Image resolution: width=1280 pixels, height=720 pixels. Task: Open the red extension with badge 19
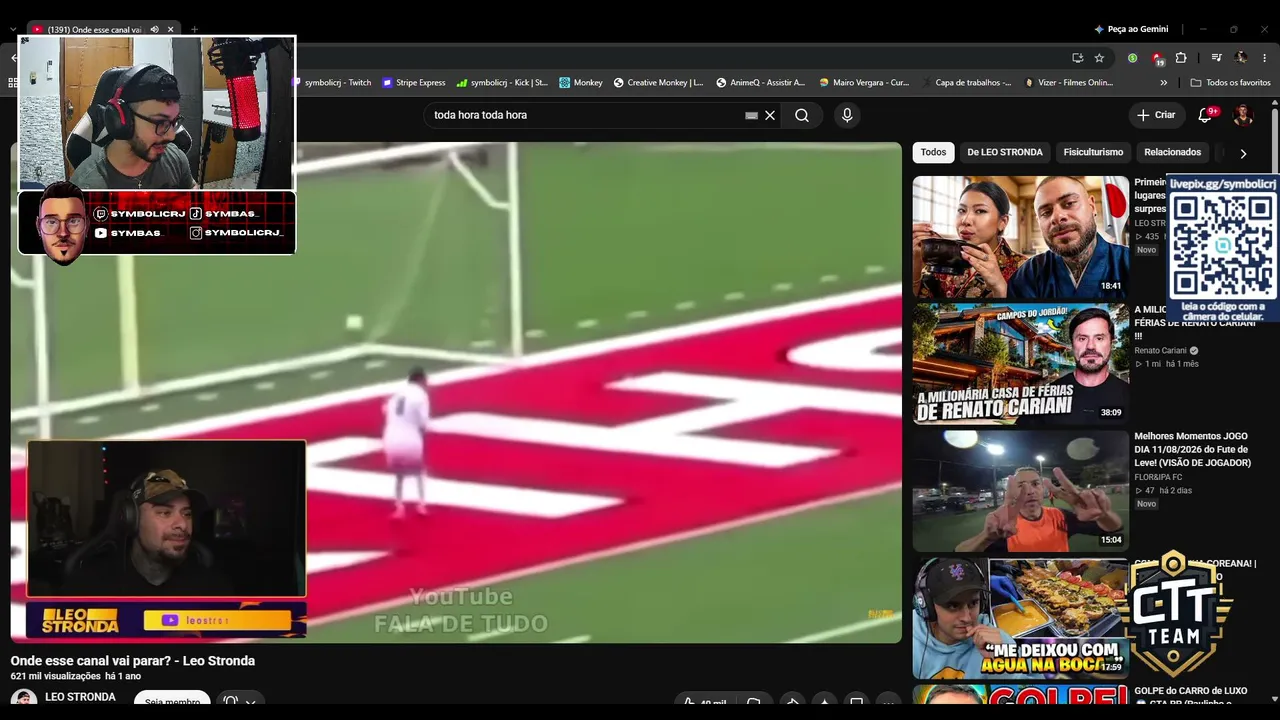1157,58
